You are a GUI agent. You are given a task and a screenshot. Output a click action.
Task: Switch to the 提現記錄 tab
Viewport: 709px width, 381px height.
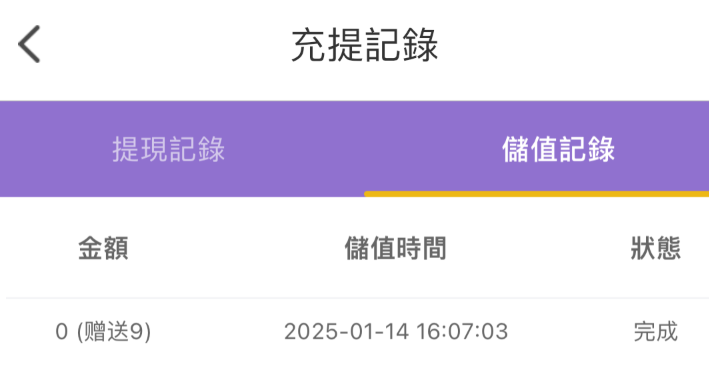(x=168, y=149)
